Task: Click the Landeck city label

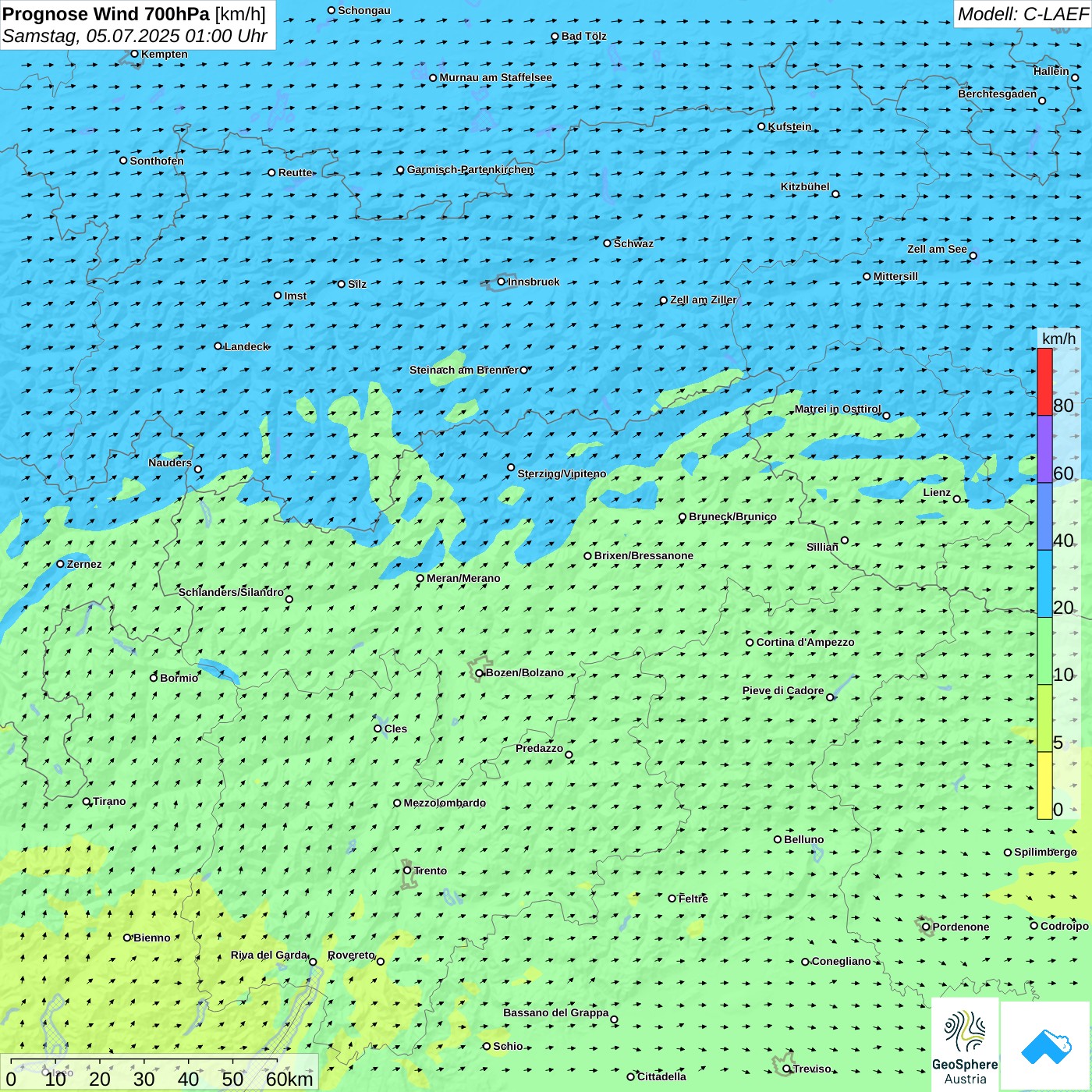Action: tap(246, 346)
